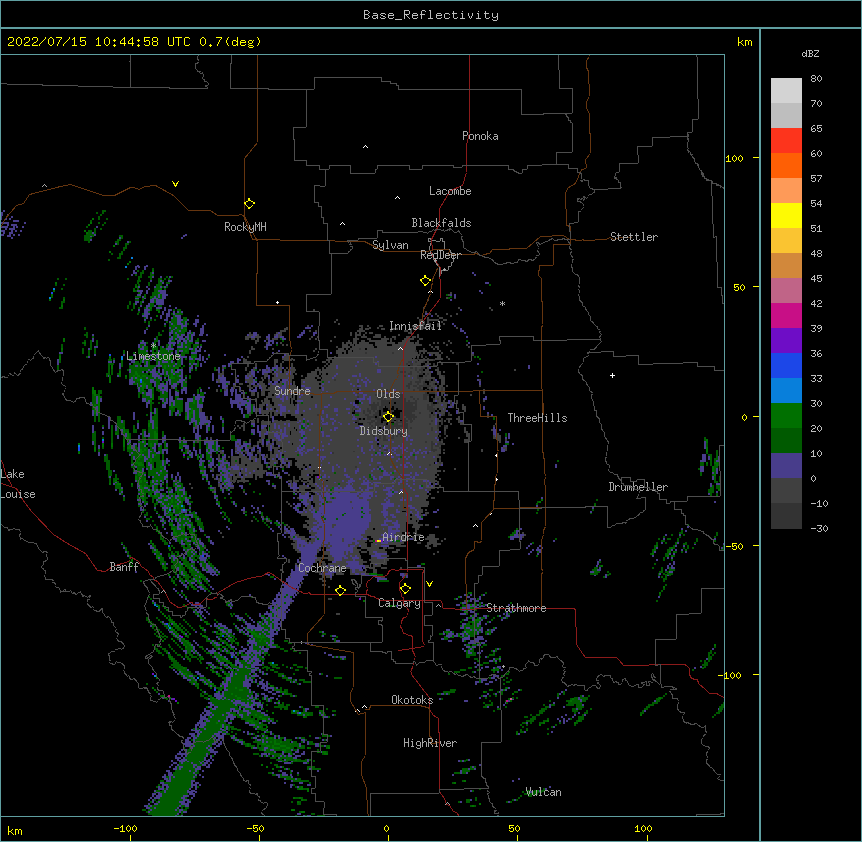This screenshot has width=862, height=842.
Task: Click the Airdrie city label
Action: (x=403, y=537)
